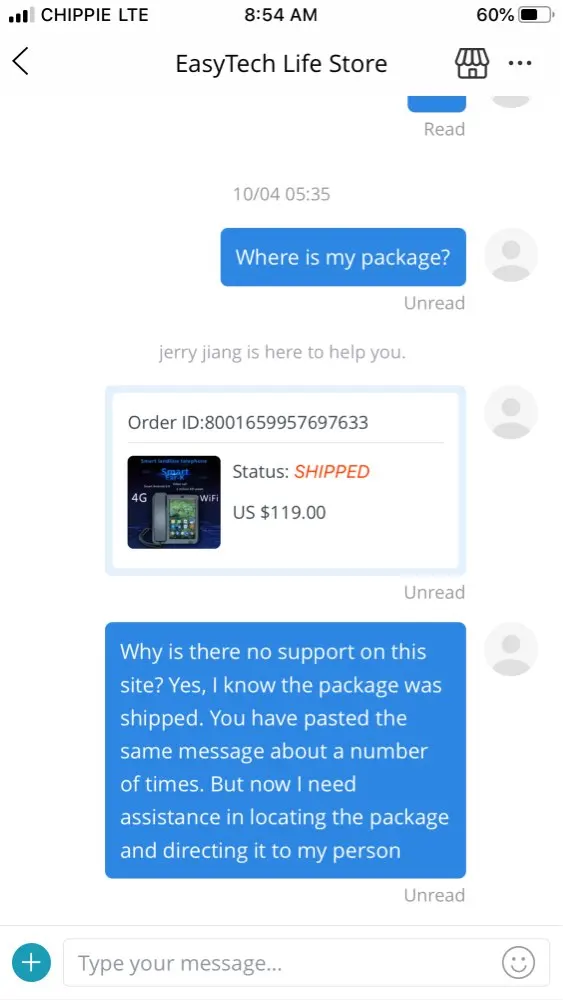Screen dimensions: 563x1000
Task: Tap avatar beside "Where is my package?"
Action: [511, 255]
